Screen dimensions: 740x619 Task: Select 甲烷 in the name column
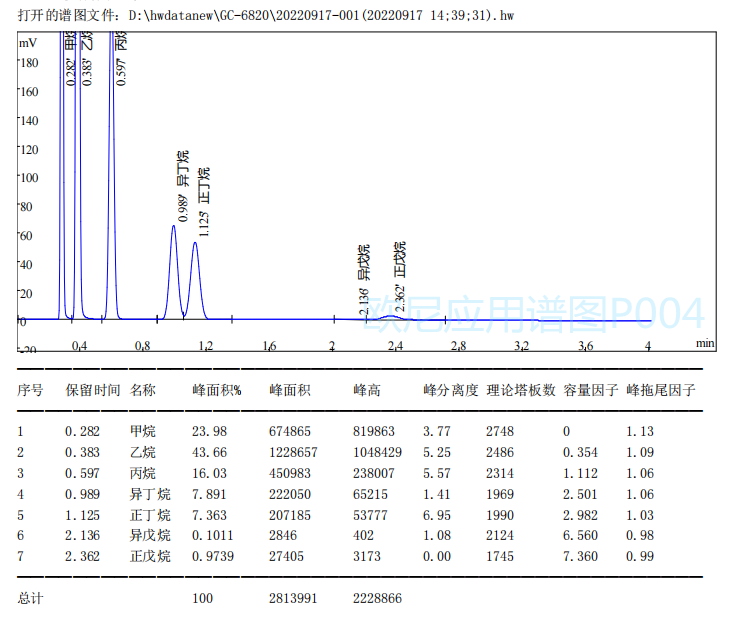point(142,432)
